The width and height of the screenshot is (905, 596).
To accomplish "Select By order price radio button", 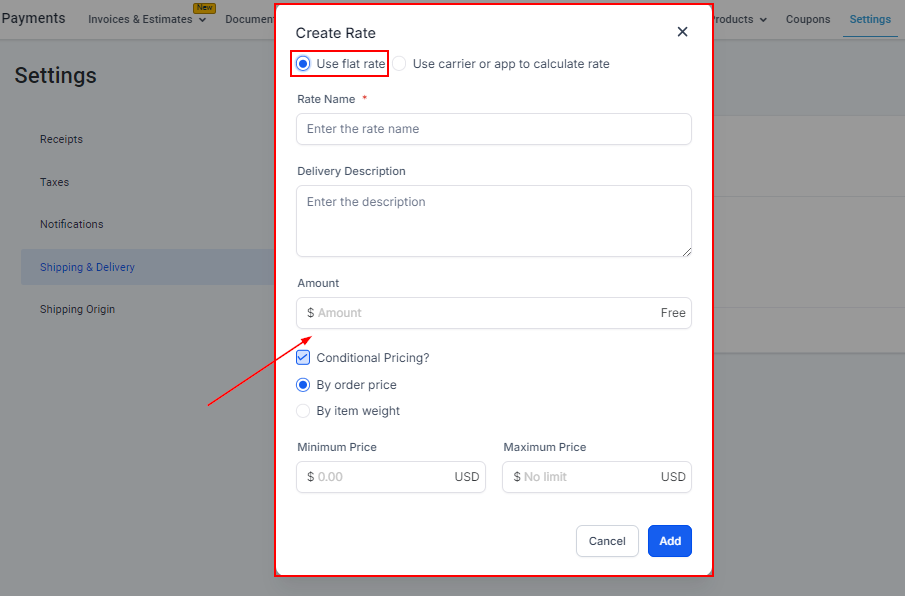I will pyautogui.click(x=303, y=385).
